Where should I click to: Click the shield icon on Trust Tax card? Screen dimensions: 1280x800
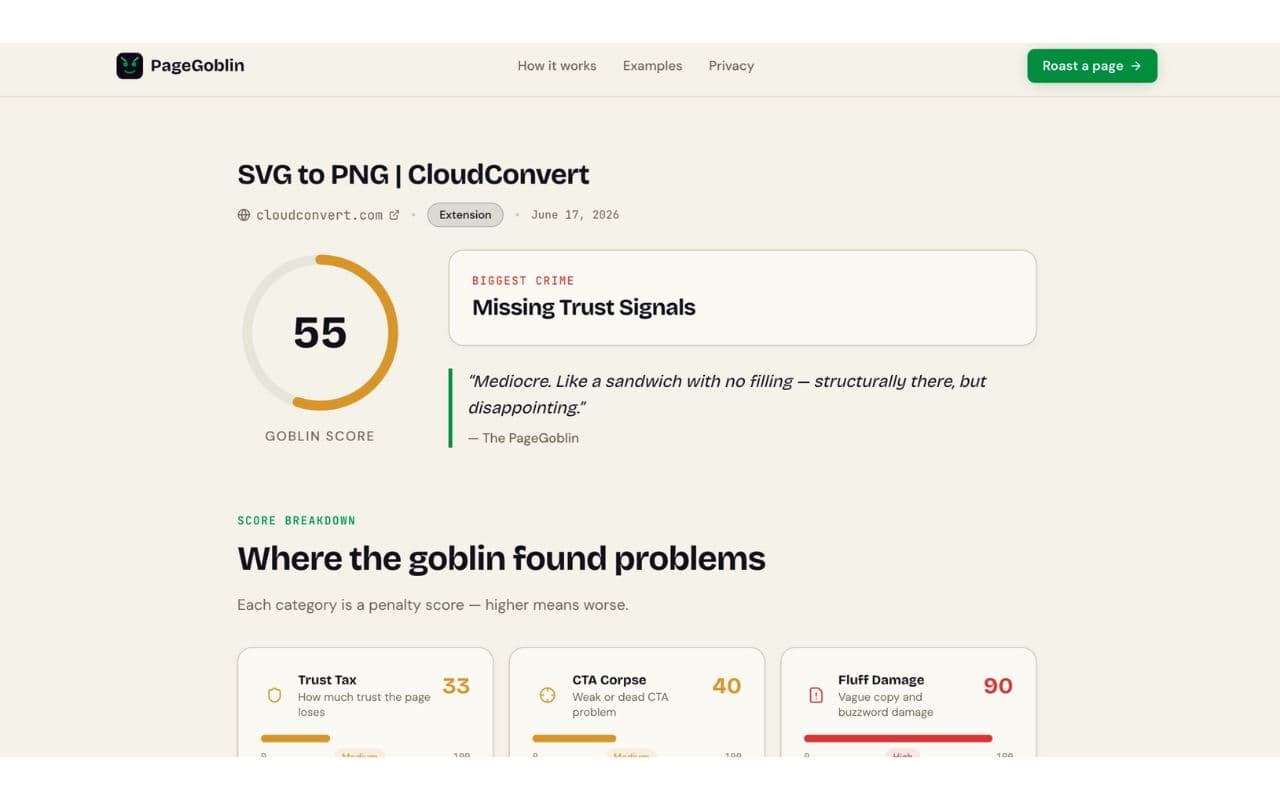point(274,695)
